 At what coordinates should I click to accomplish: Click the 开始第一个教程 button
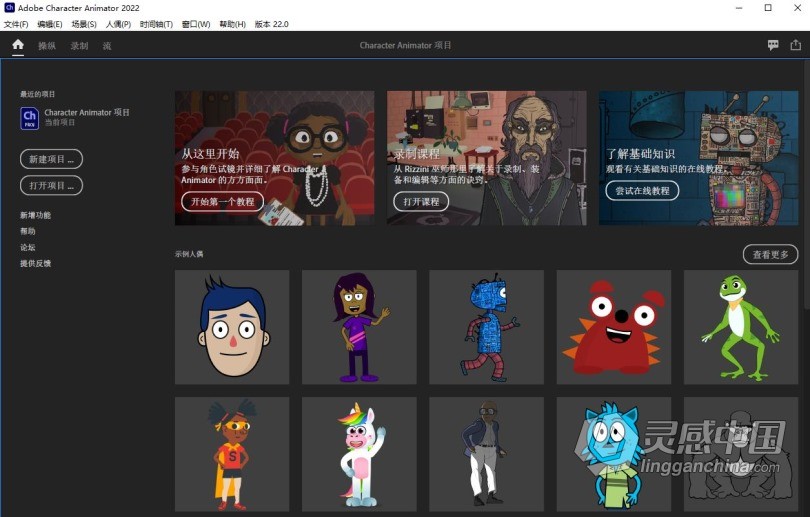coord(223,201)
